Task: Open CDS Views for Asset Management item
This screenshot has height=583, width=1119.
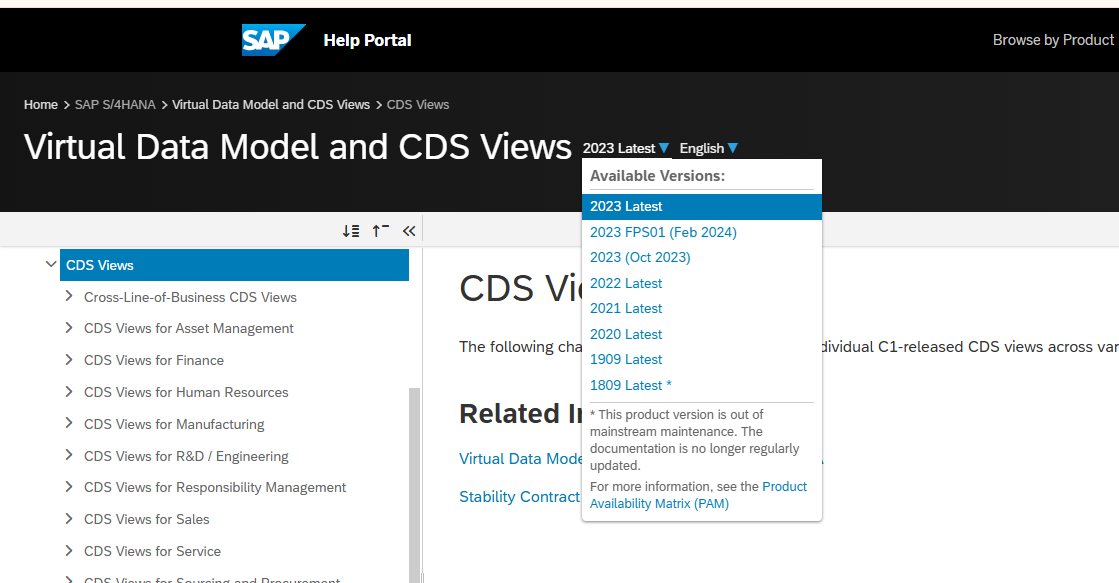Action: 188,328
